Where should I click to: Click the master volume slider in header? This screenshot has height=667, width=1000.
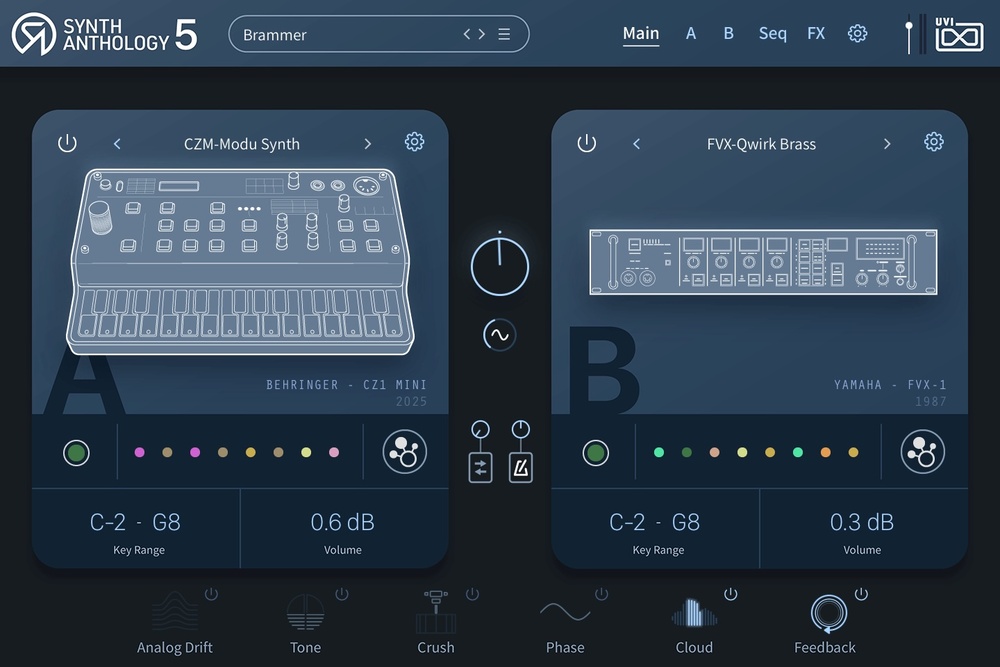pyautogui.click(x=909, y=36)
